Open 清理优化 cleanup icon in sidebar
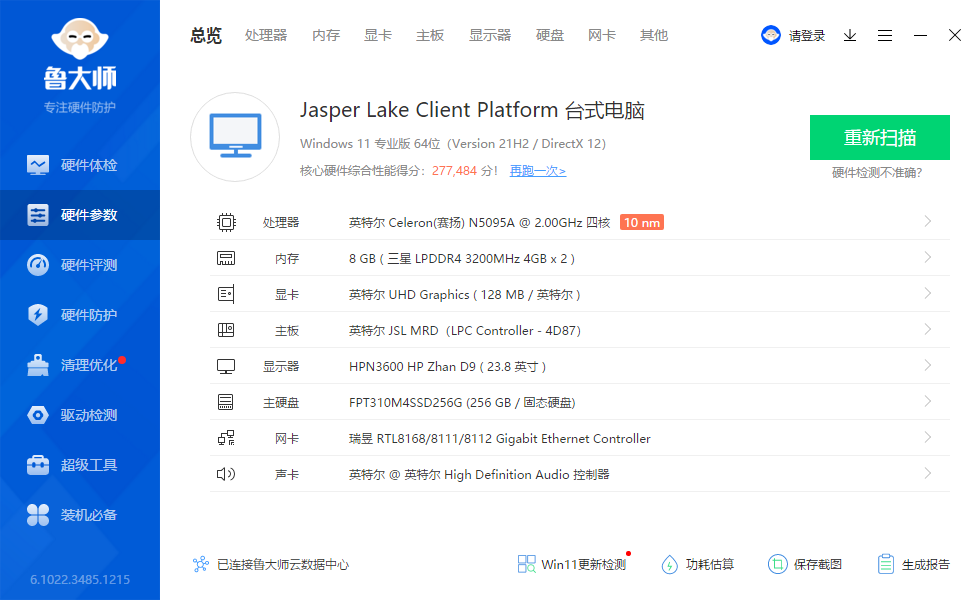The height and width of the screenshot is (600, 980). tap(38, 365)
